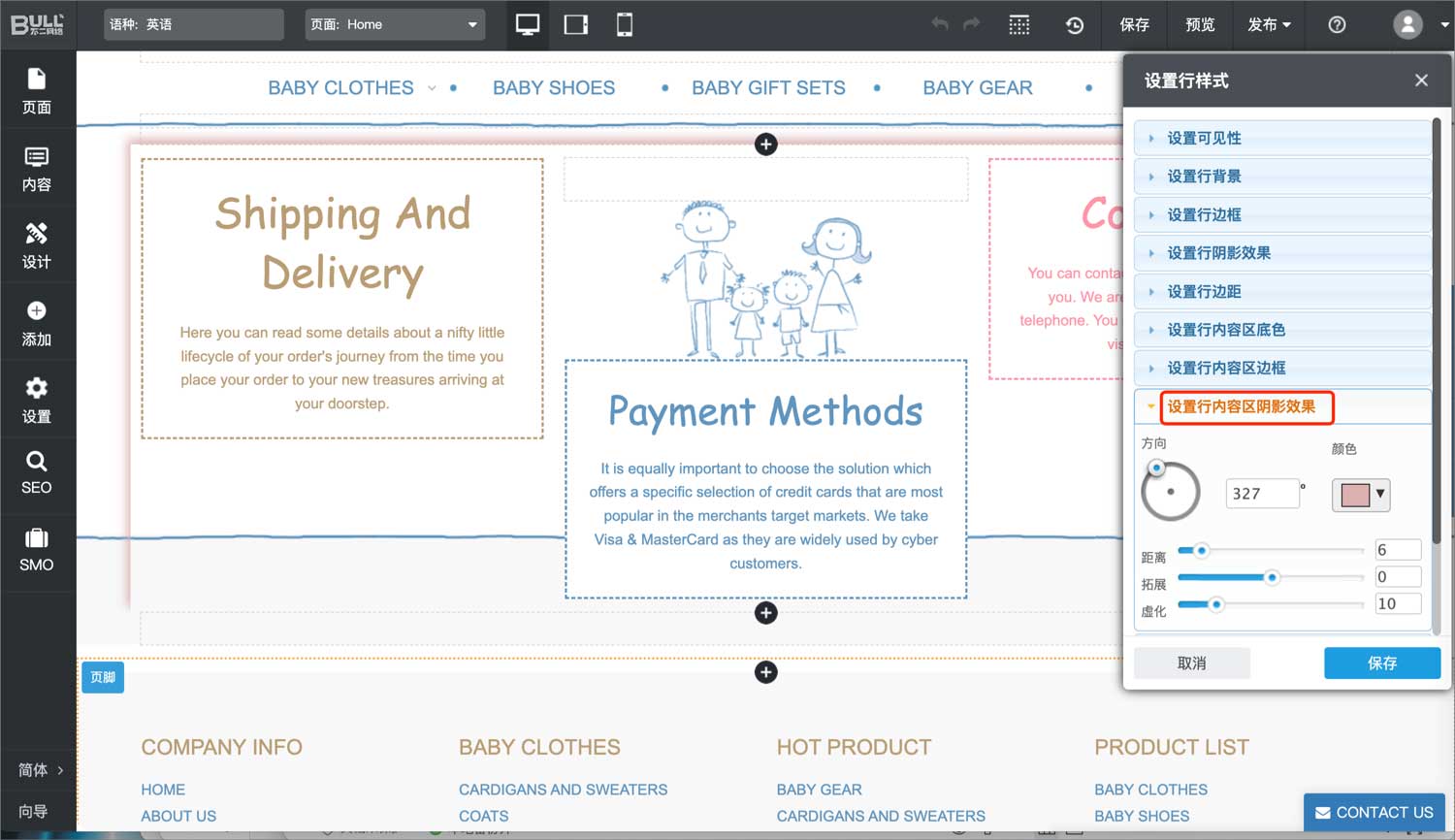Click the history clock icon

[x=1075, y=25]
